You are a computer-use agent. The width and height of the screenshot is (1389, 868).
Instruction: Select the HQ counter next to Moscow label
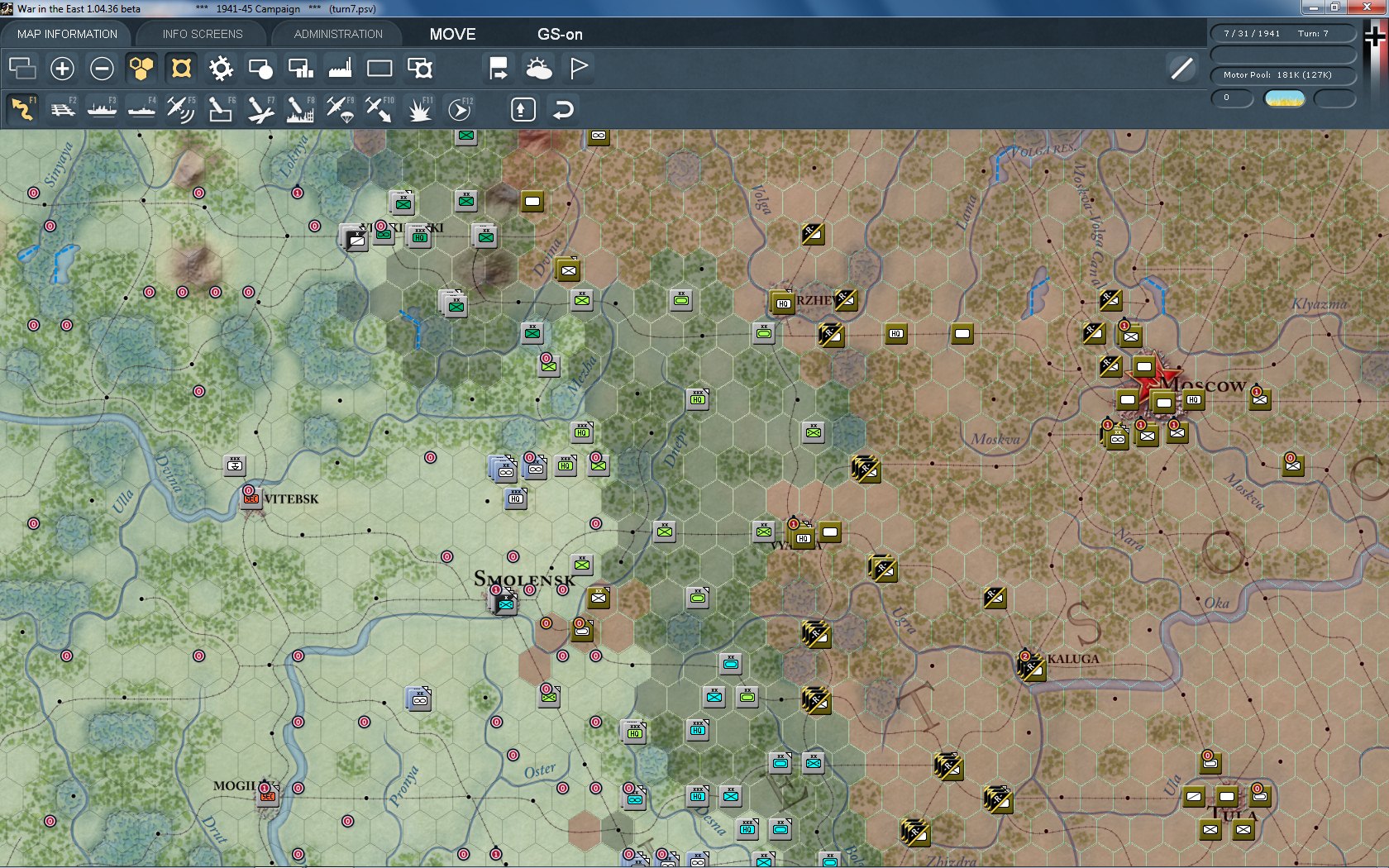[x=1193, y=400]
